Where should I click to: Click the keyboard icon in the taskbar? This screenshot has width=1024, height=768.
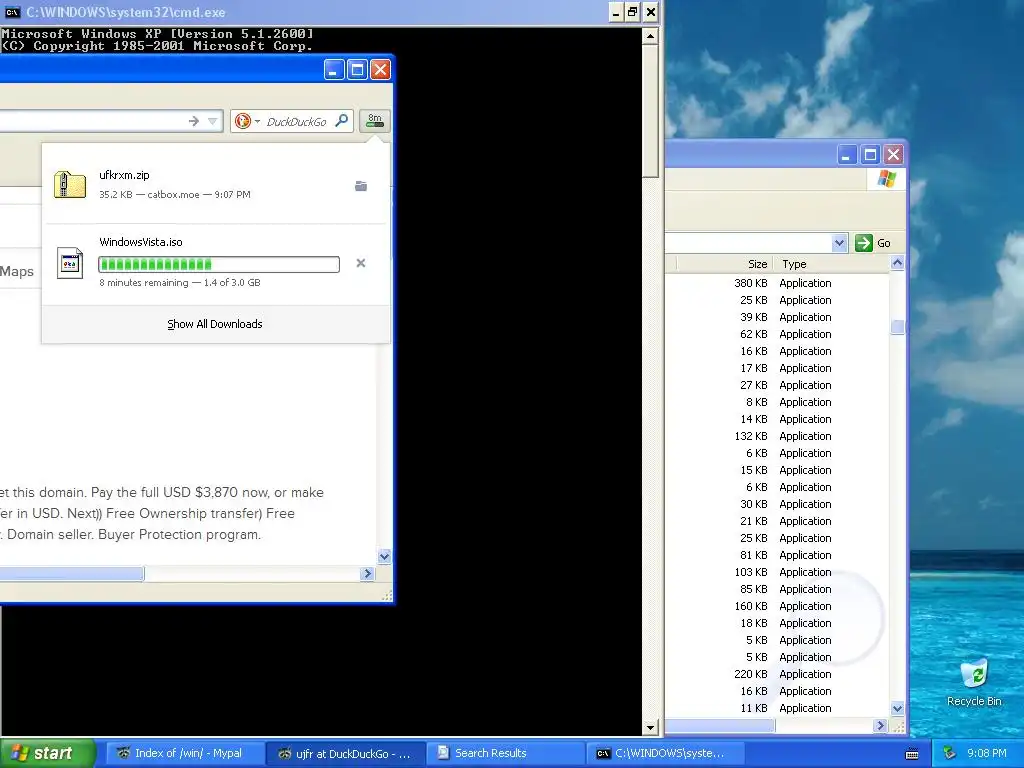(912, 754)
